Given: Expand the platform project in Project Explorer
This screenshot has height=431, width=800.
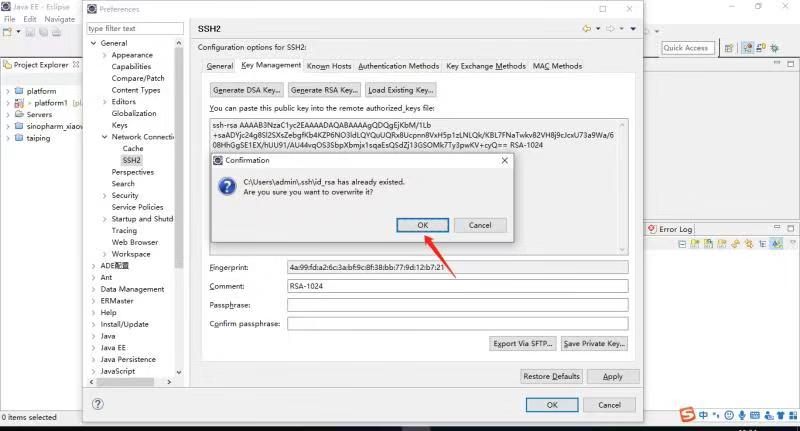Looking at the screenshot, I should [x=8, y=91].
